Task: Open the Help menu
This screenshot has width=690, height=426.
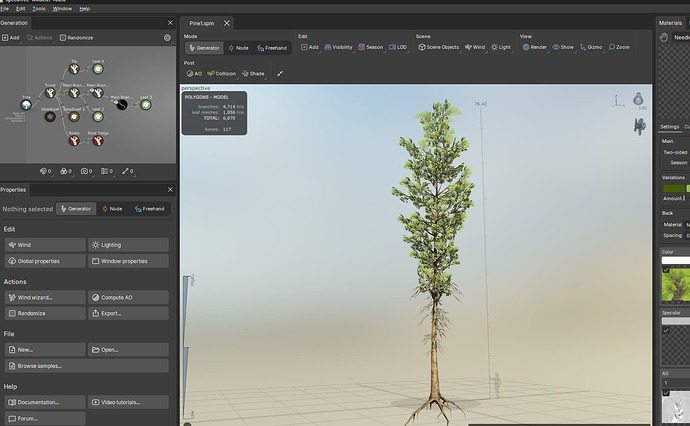Action: [84, 8]
